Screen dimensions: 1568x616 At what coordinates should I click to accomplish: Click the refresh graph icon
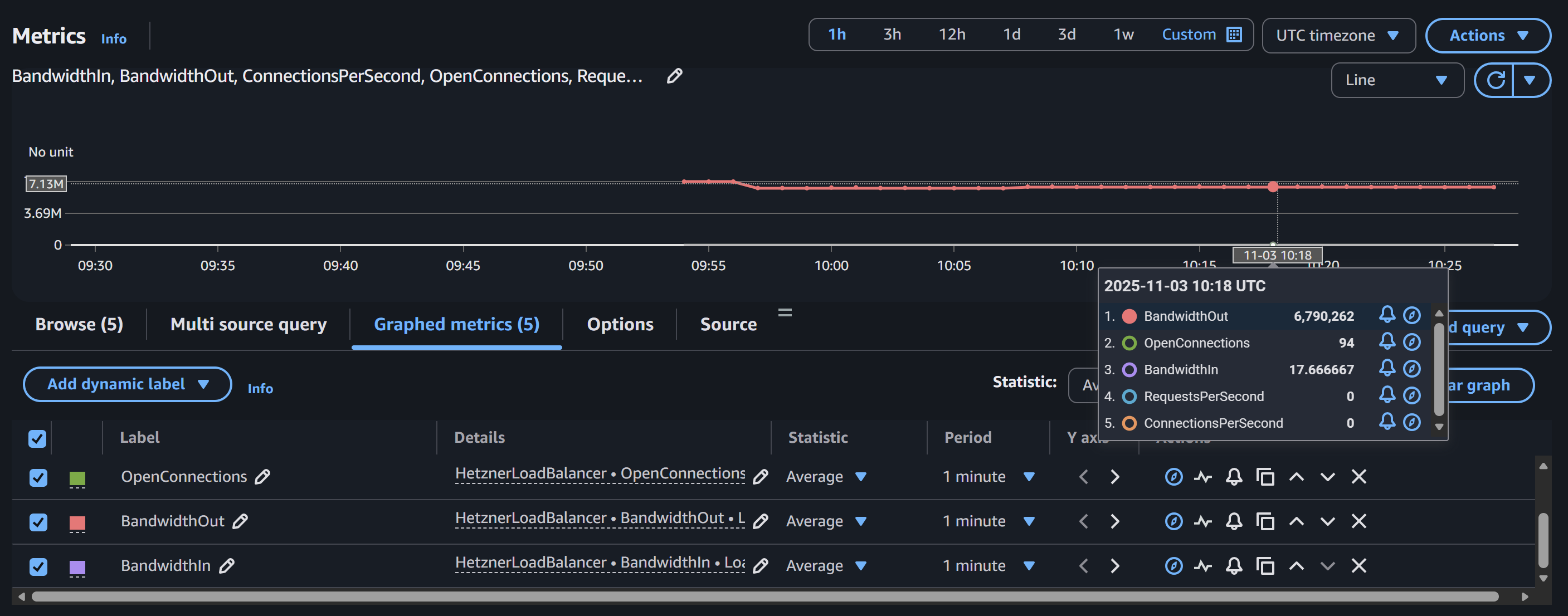pos(1495,80)
